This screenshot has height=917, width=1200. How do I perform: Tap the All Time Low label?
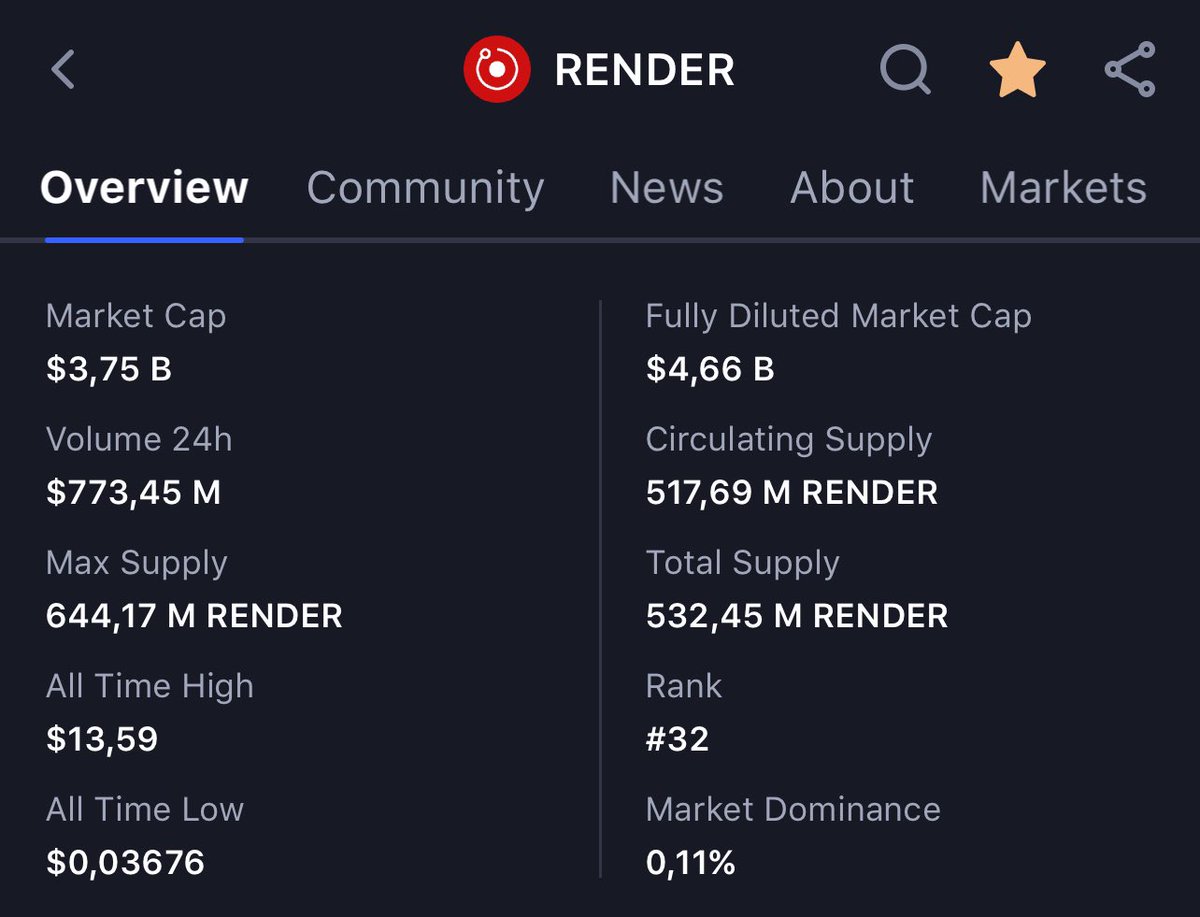145,809
